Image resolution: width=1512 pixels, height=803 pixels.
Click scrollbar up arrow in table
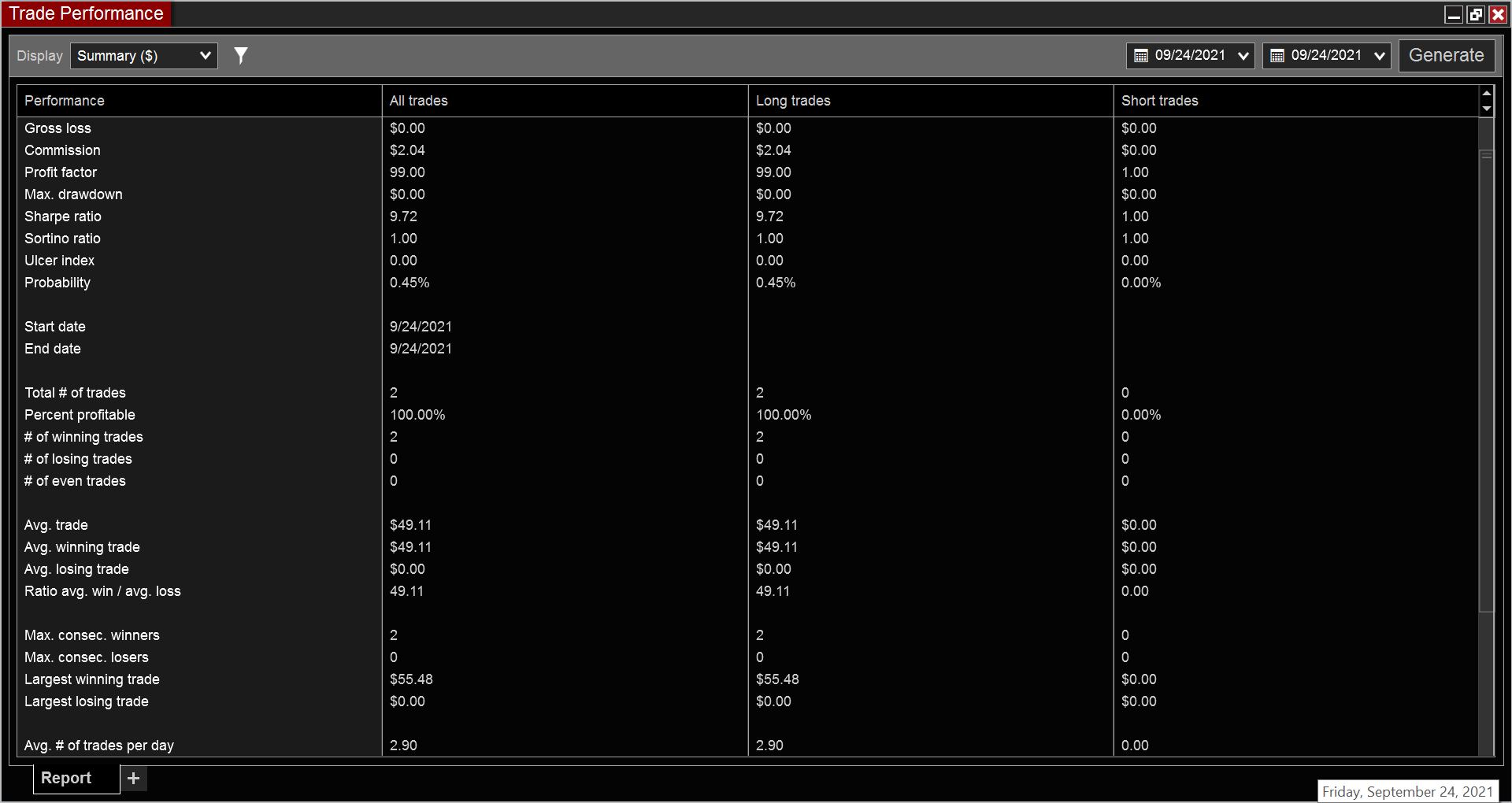tap(1487, 93)
